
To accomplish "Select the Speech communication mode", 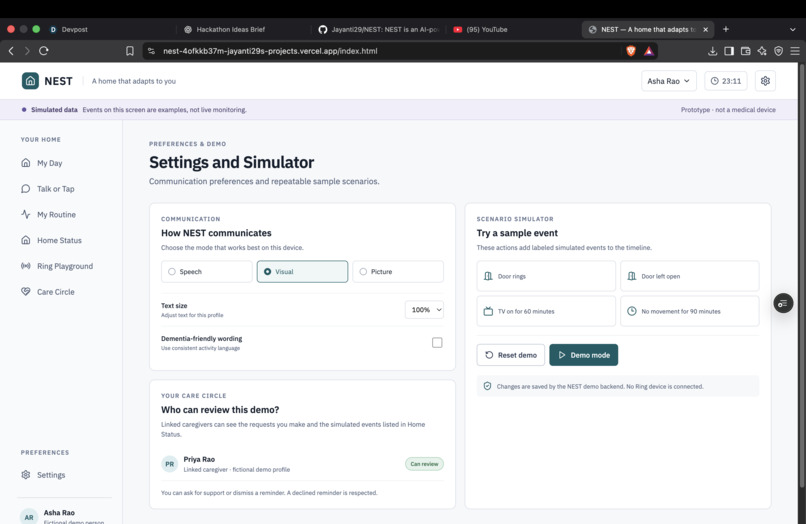I will coord(207,272).
